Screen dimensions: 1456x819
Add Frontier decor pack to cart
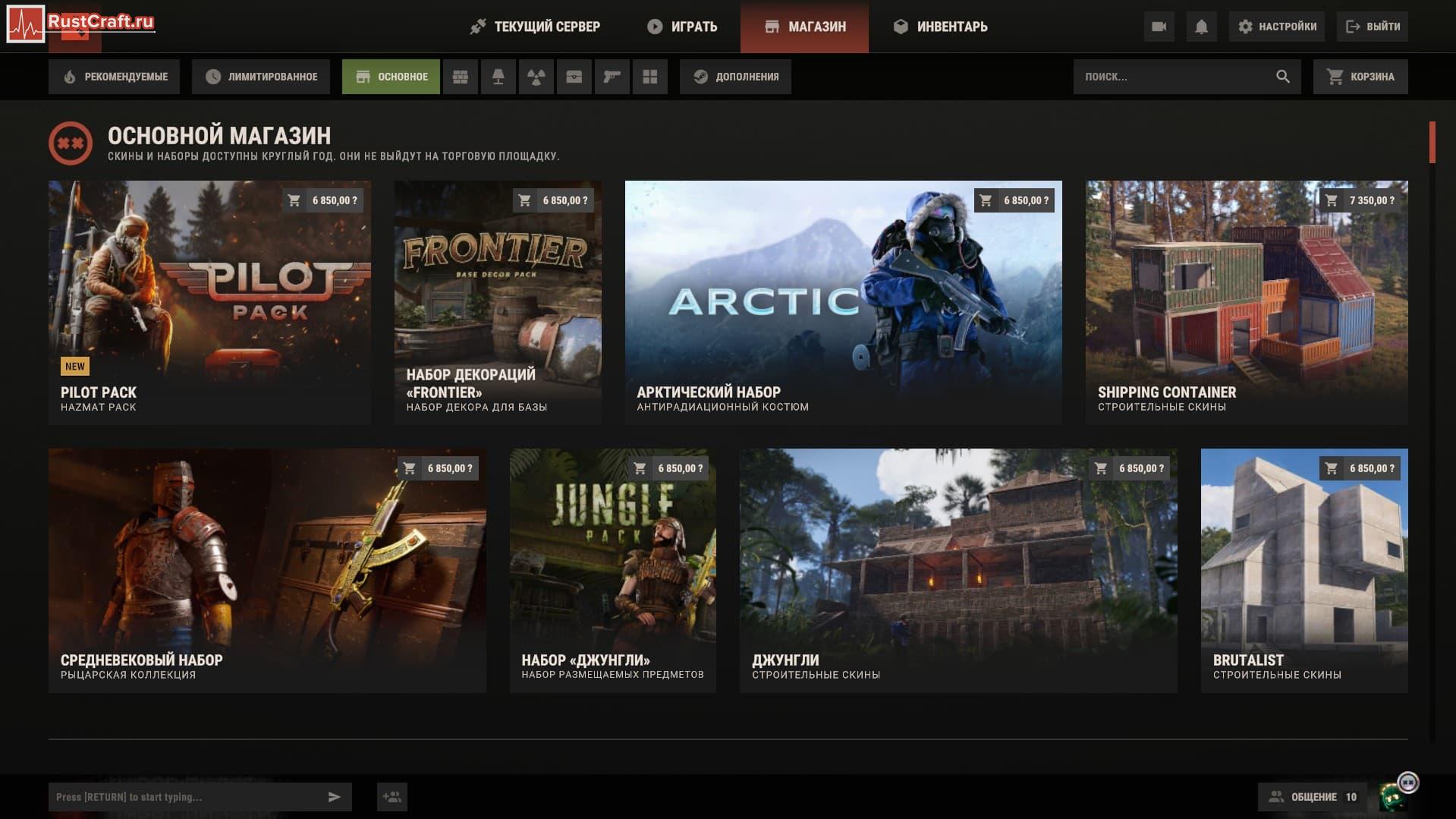point(554,200)
